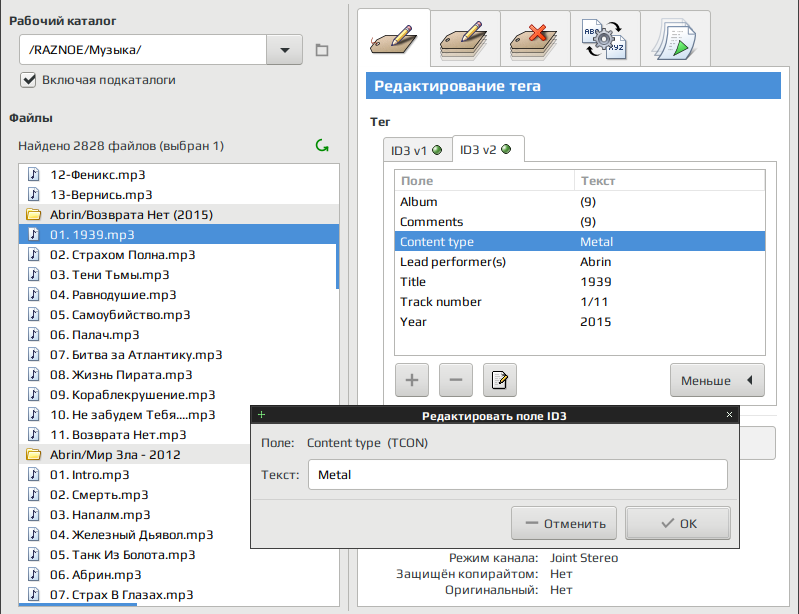
Task: Select the Album row in tag table
Action: pyautogui.click(x=580, y=202)
